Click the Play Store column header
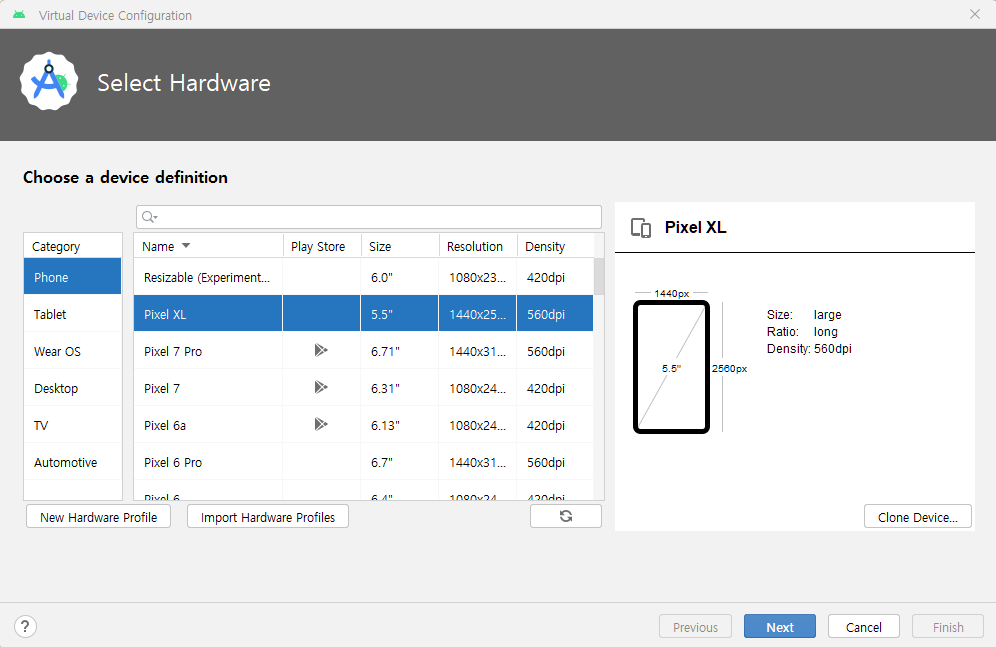The width and height of the screenshot is (996, 647). (x=321, y=246)
